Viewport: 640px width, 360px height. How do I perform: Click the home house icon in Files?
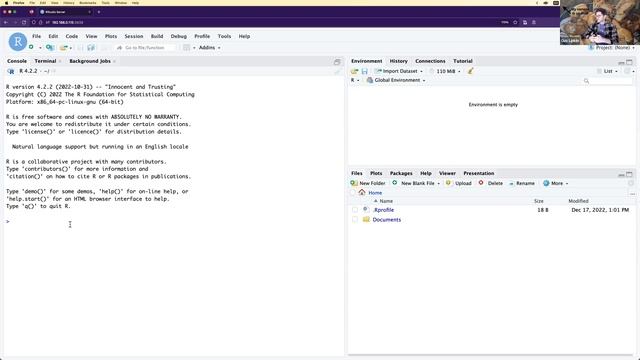click(362, 192)
